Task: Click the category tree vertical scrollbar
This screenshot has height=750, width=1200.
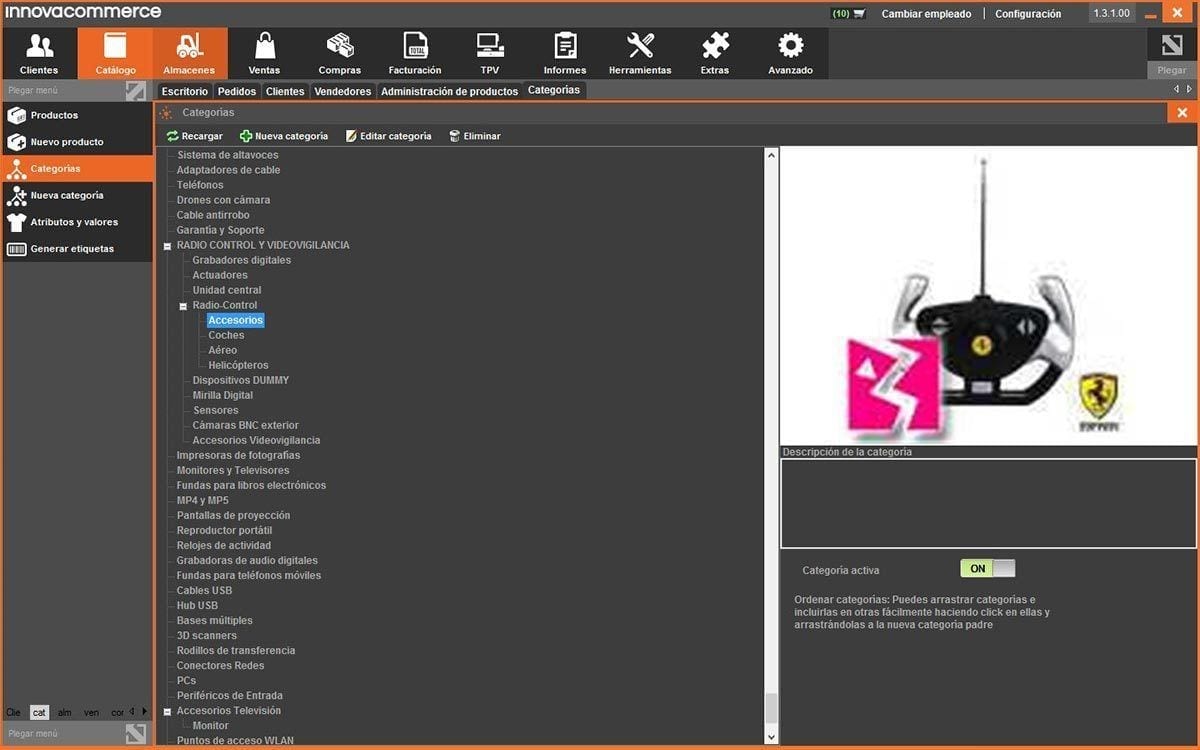Action: tap(771, 706)
